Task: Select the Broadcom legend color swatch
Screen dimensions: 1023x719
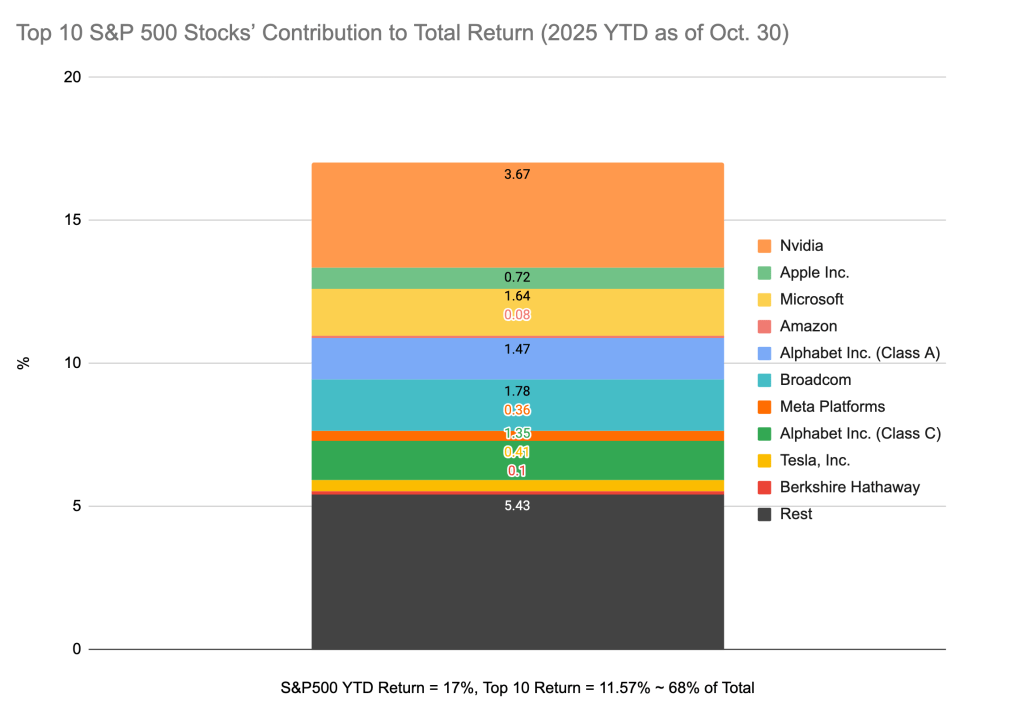Action: coord(765,380)
